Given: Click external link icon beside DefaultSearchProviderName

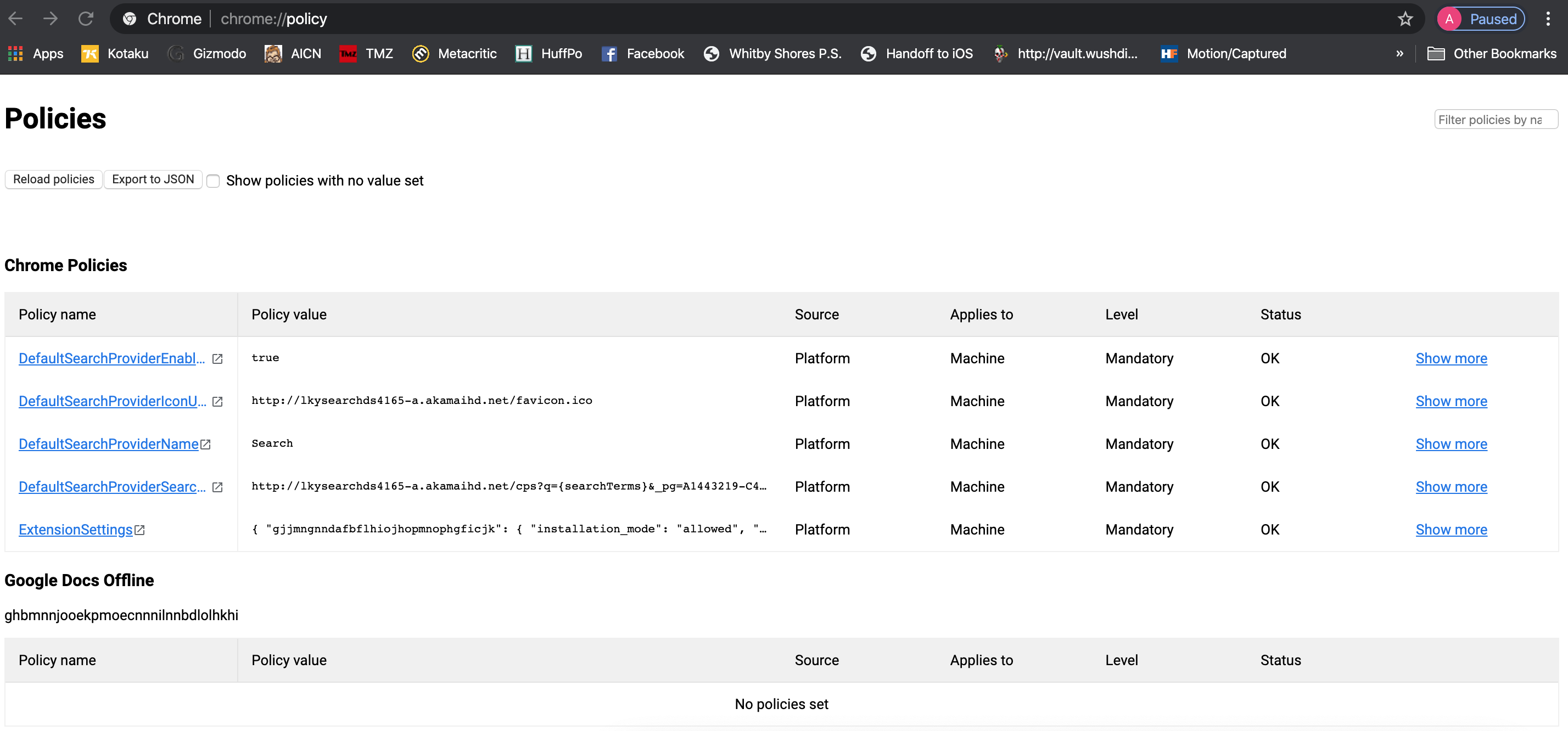Looking at the screenshot, I should (x=206, y=445).
